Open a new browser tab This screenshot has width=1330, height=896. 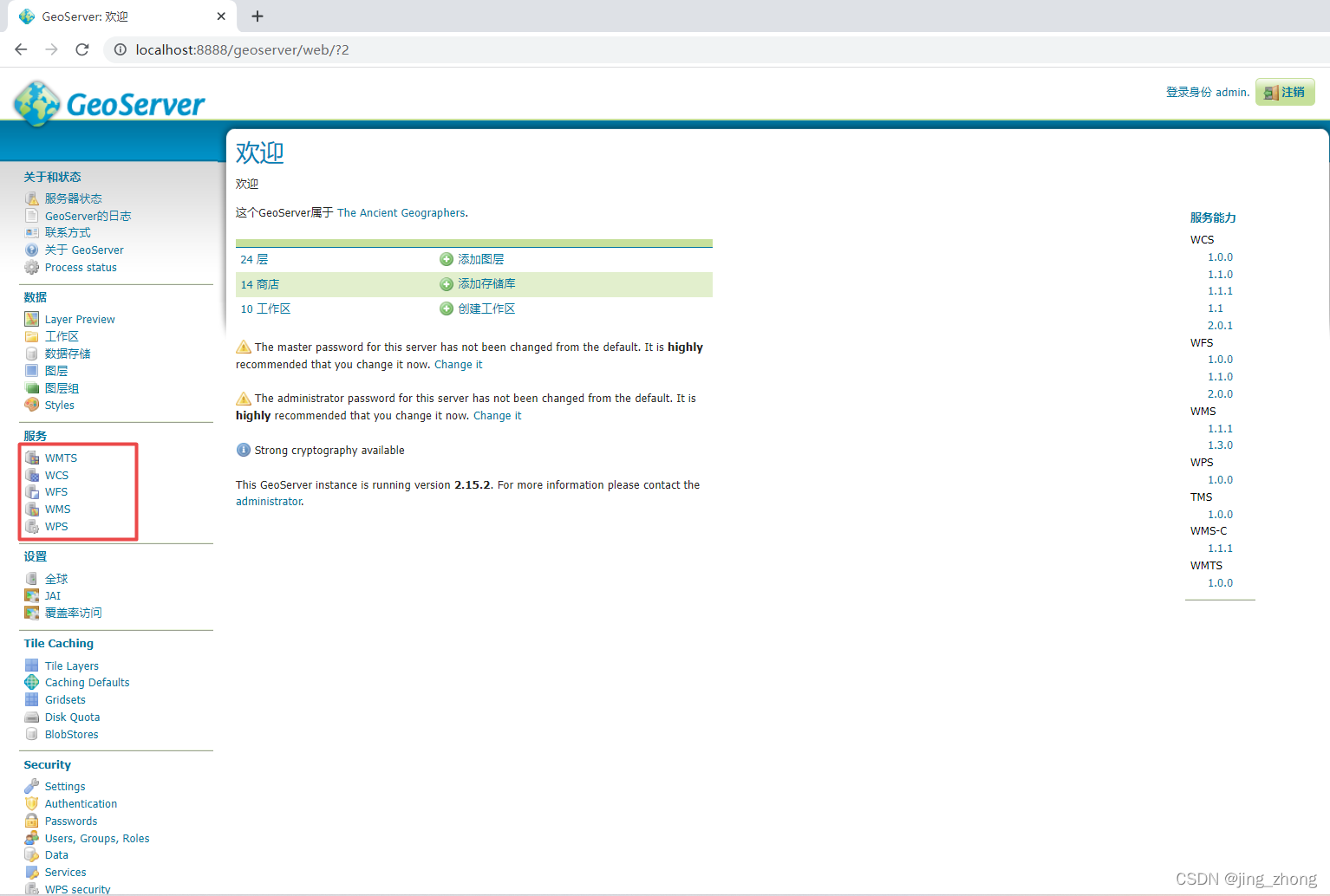point(258,16)
